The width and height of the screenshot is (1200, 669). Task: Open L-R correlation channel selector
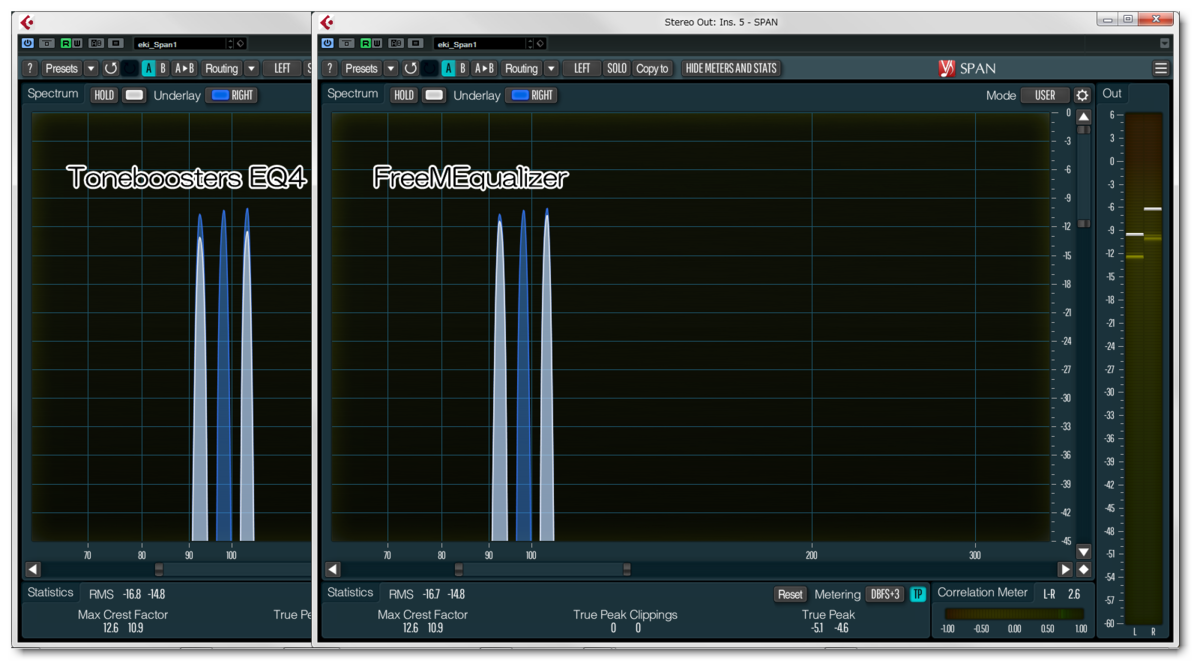tap(1049, 594)
